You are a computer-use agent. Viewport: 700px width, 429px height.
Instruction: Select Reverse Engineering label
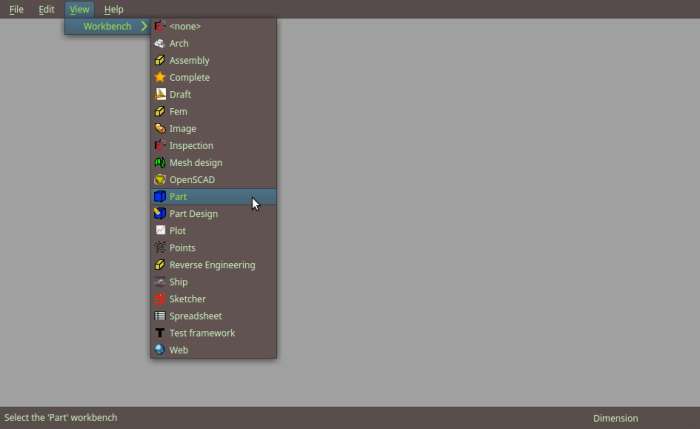point(212,265)
